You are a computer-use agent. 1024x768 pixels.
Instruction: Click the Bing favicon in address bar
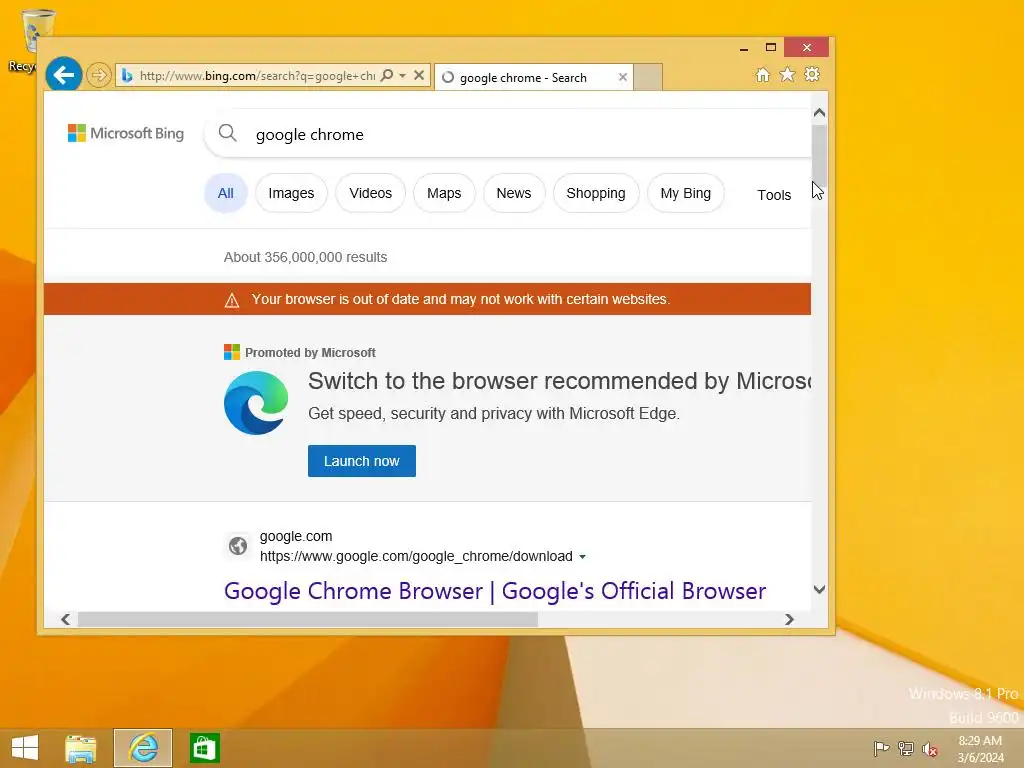(127, 76)
